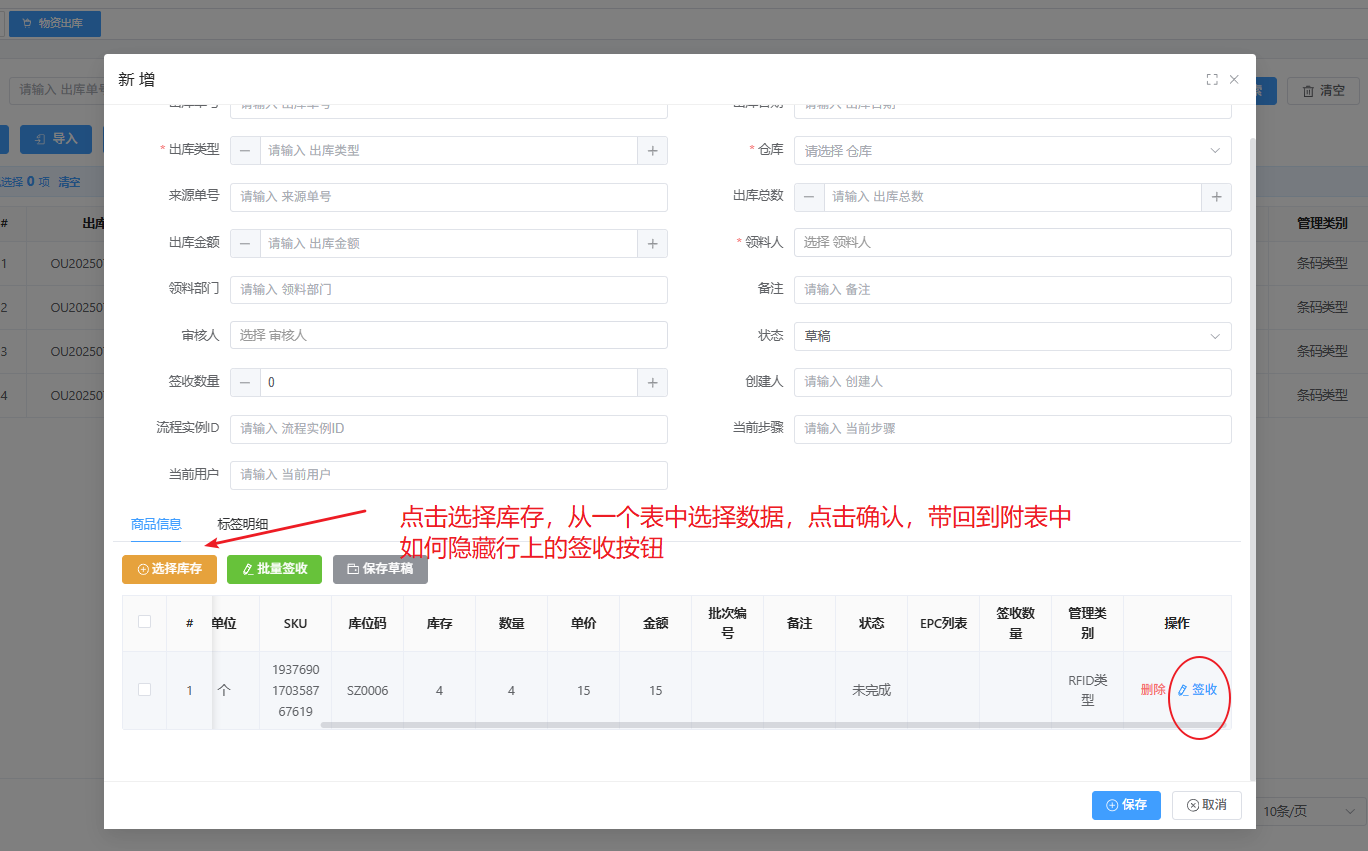Screen dimensions: 1368x851
Task: Click the 批量签收 green button
Action: (274, 569)
